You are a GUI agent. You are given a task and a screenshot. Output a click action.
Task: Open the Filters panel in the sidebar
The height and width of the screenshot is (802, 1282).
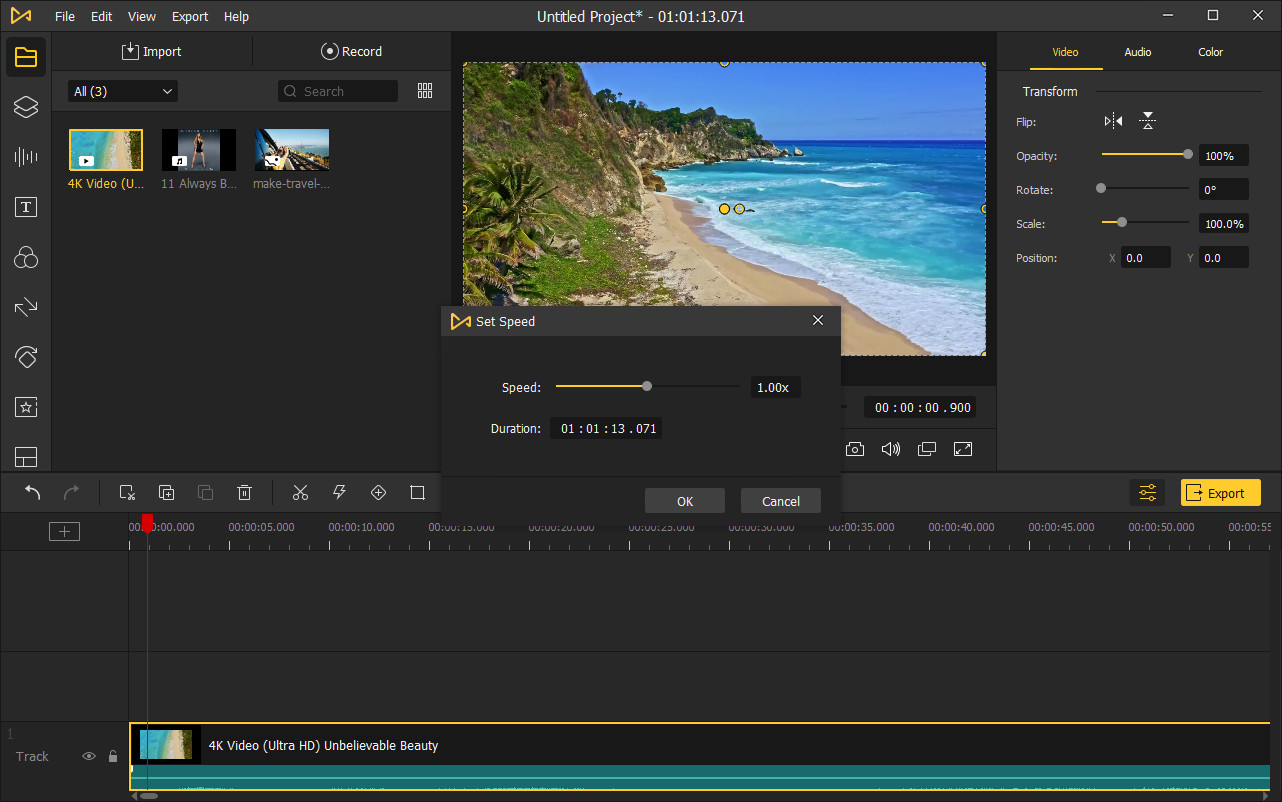[x=25, y=257]
